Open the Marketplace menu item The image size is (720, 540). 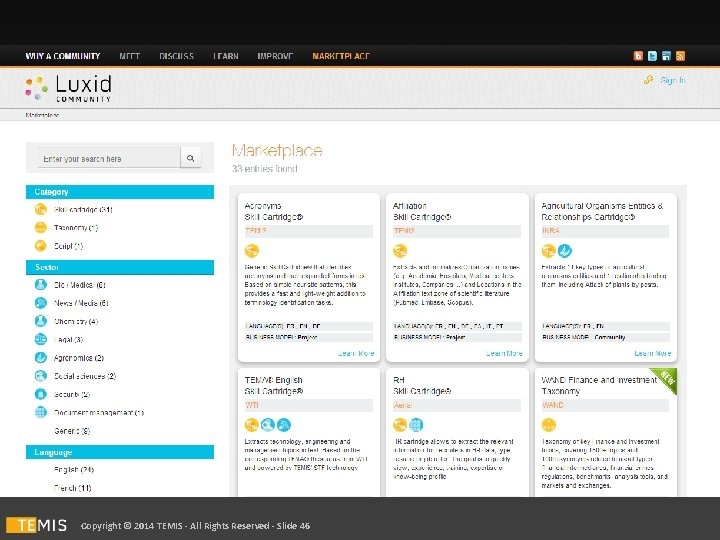tap(341, 56)
